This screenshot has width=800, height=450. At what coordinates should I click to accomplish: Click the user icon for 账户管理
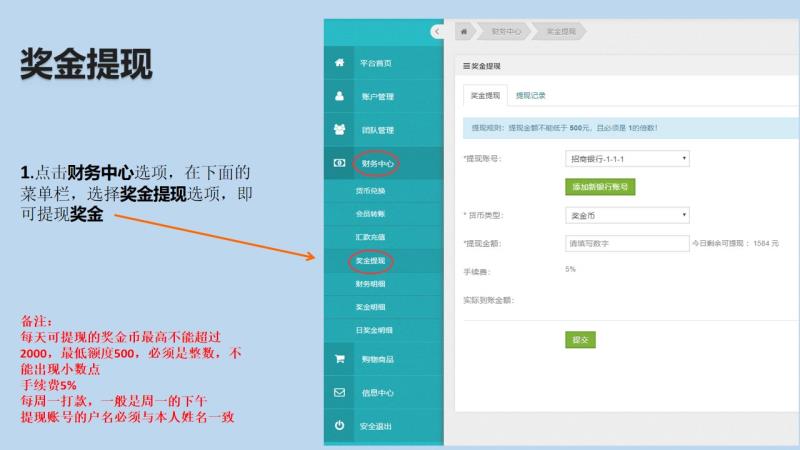click(339, 96)
